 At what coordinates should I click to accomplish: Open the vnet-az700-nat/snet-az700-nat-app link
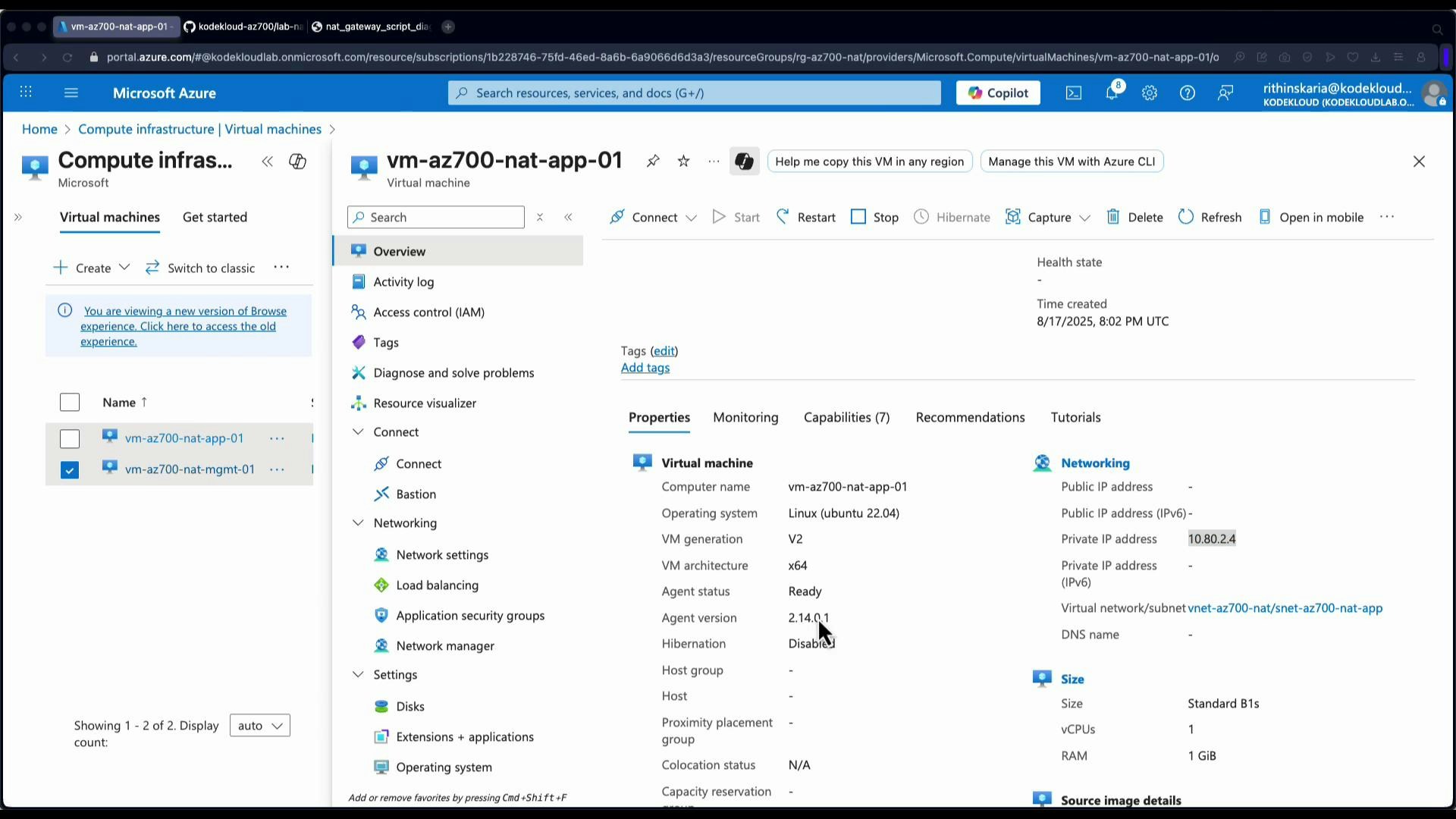pyautogui.click(x=1285, y=607)
